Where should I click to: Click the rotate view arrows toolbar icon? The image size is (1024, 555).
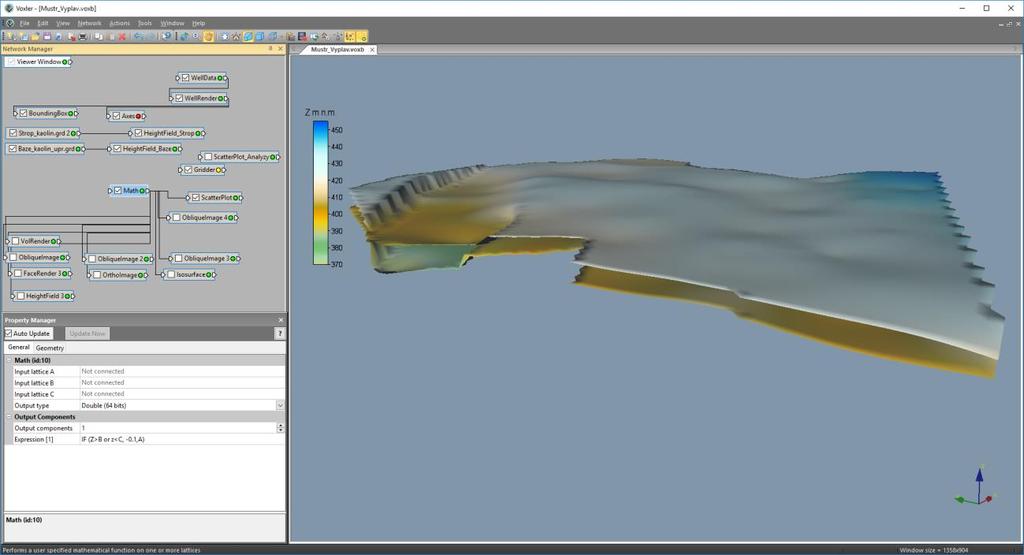coord(184,37)
